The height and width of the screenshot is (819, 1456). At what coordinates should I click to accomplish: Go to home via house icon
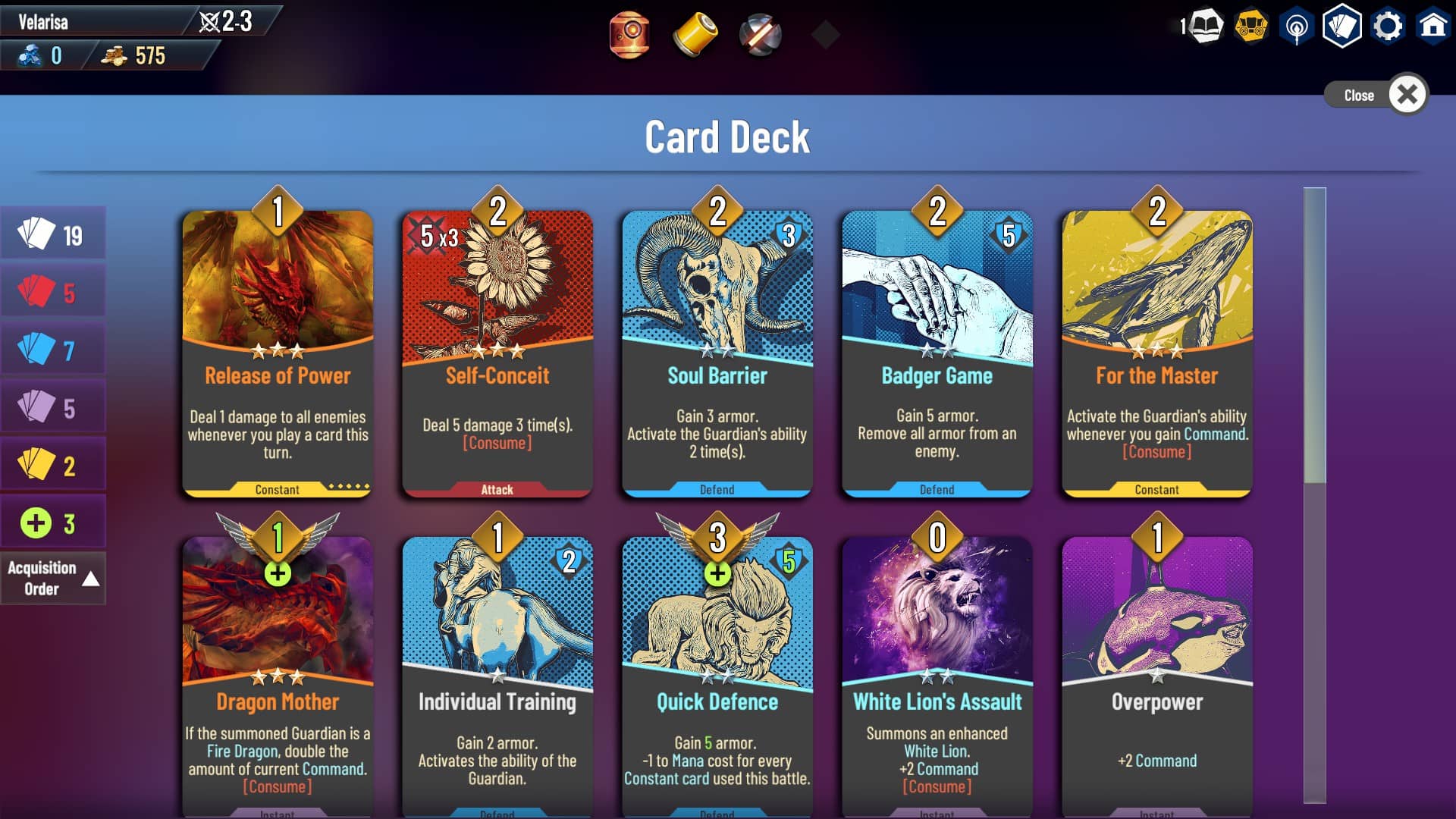point(1432,27)
